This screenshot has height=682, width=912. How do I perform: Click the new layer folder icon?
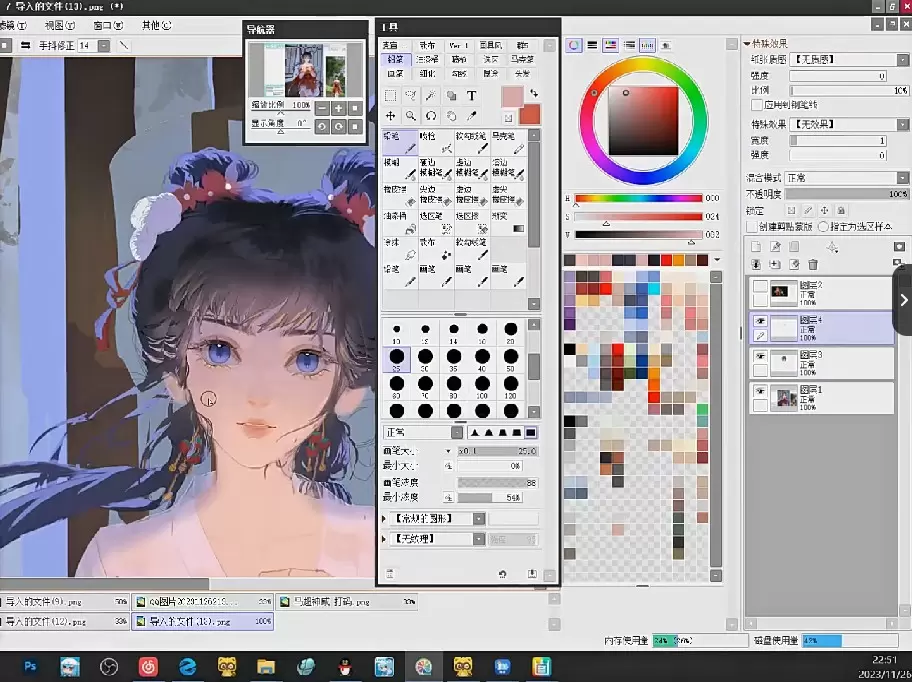tap(794, 247)
